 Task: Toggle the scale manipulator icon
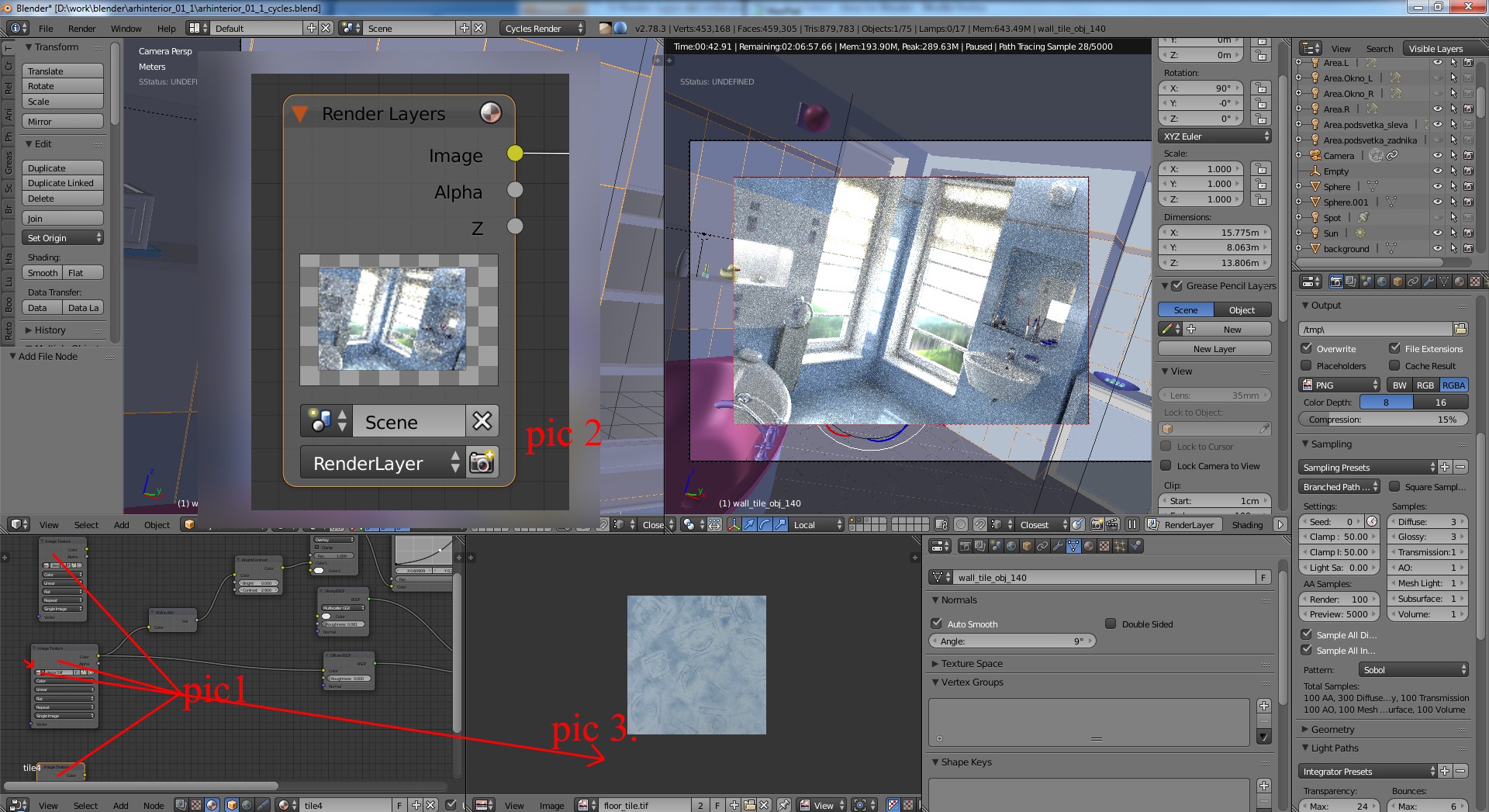pyautogui.click(x=780, y=524)
